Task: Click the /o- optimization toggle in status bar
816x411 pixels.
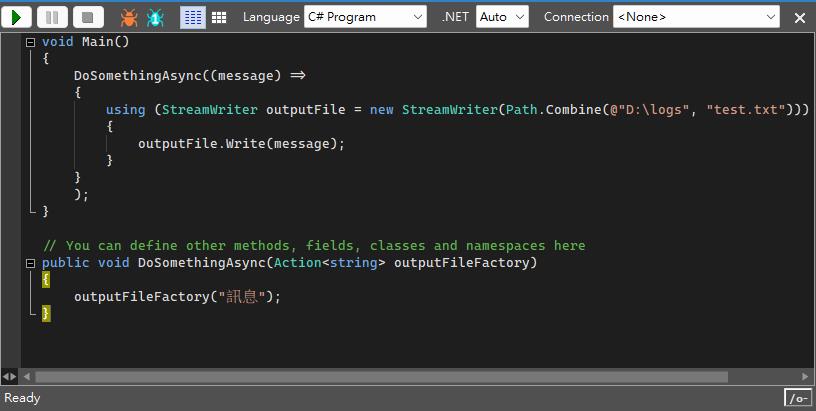Action: point(798,398)
